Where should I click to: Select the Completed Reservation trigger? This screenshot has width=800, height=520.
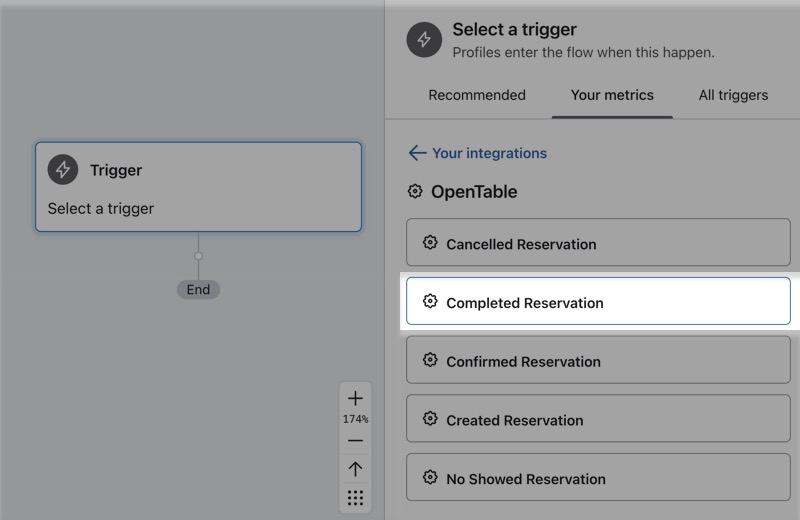(598, 302)
